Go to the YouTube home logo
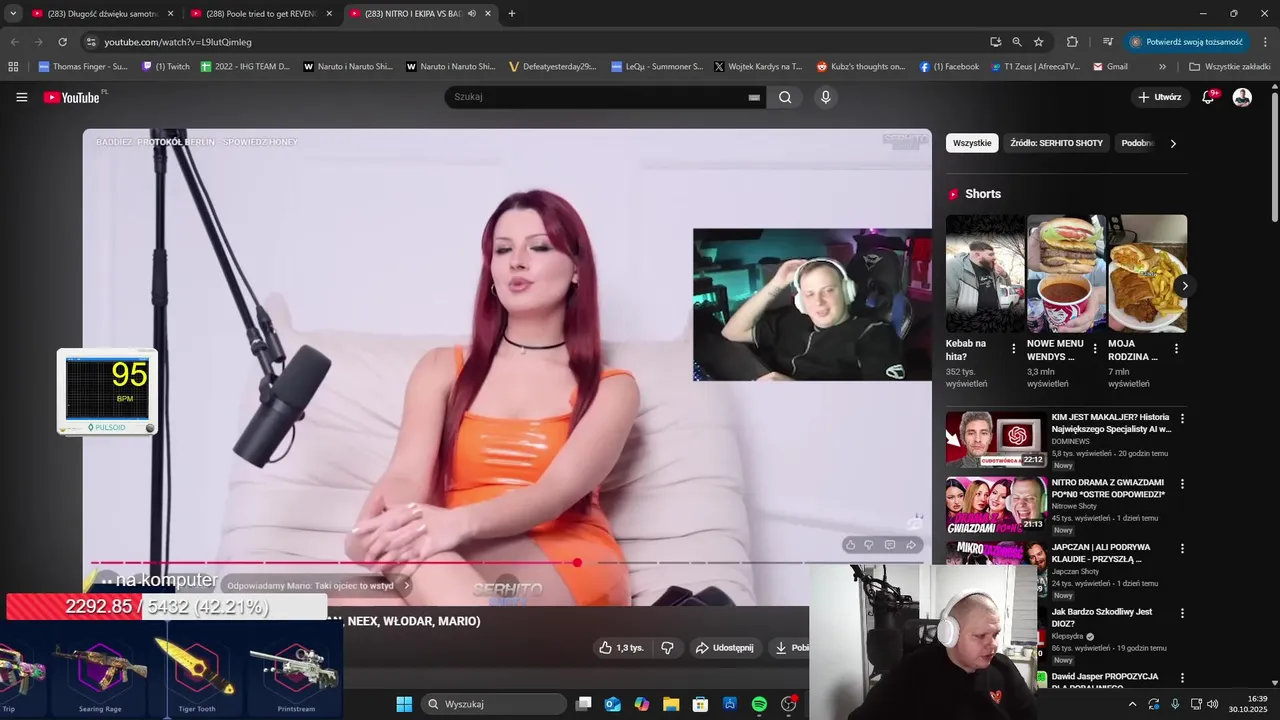This screenshot has width=1280, height=720. 72,97
